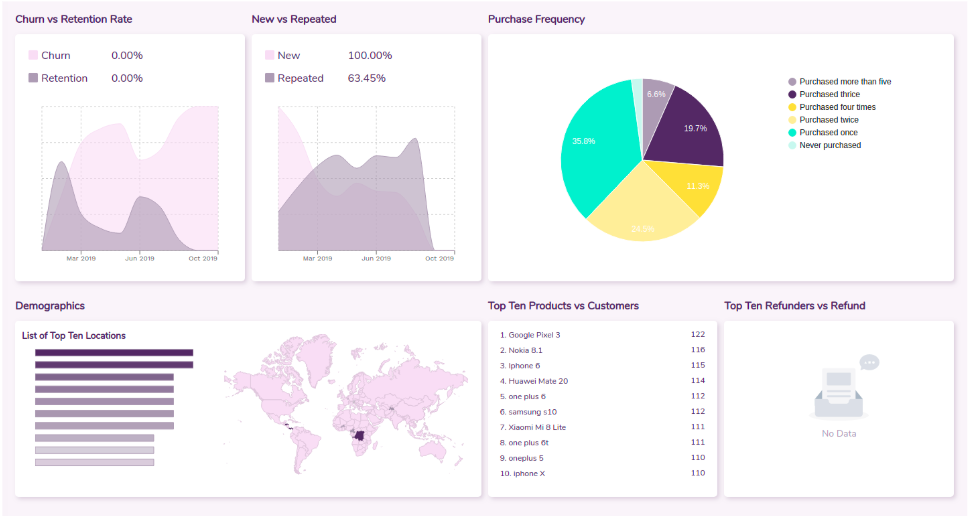Click the dot beside Purchased thrice
This screenshot has height=516, width=968.
pyautogui.click(x=793, y=95)
